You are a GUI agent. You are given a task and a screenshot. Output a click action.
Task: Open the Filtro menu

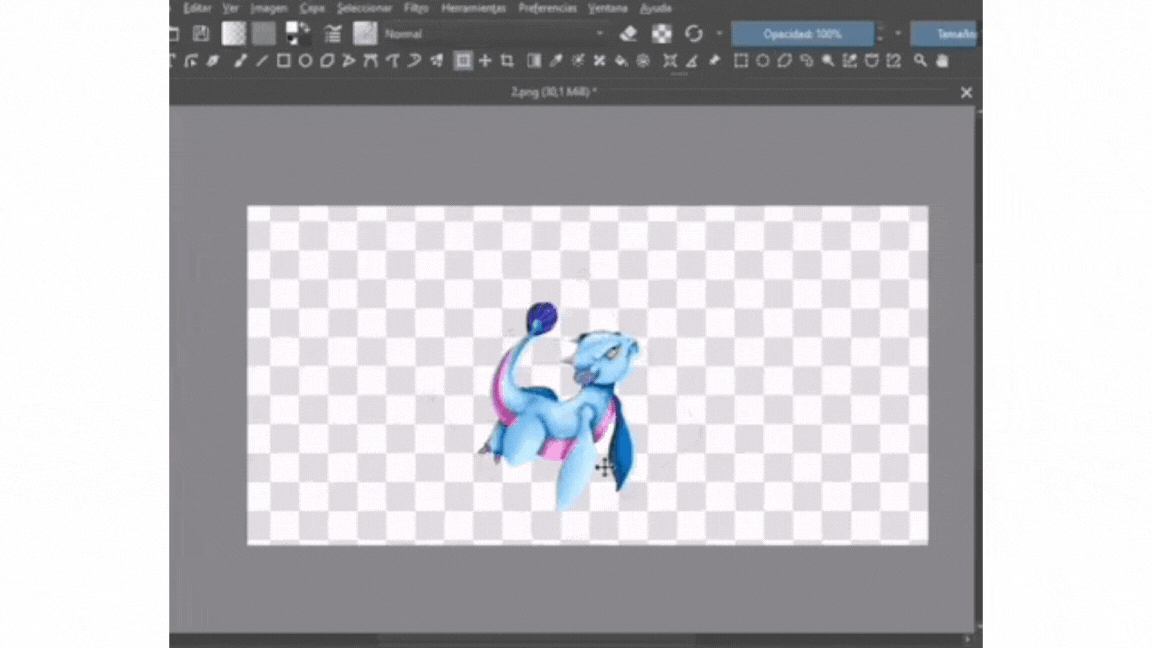click(415, 8)
